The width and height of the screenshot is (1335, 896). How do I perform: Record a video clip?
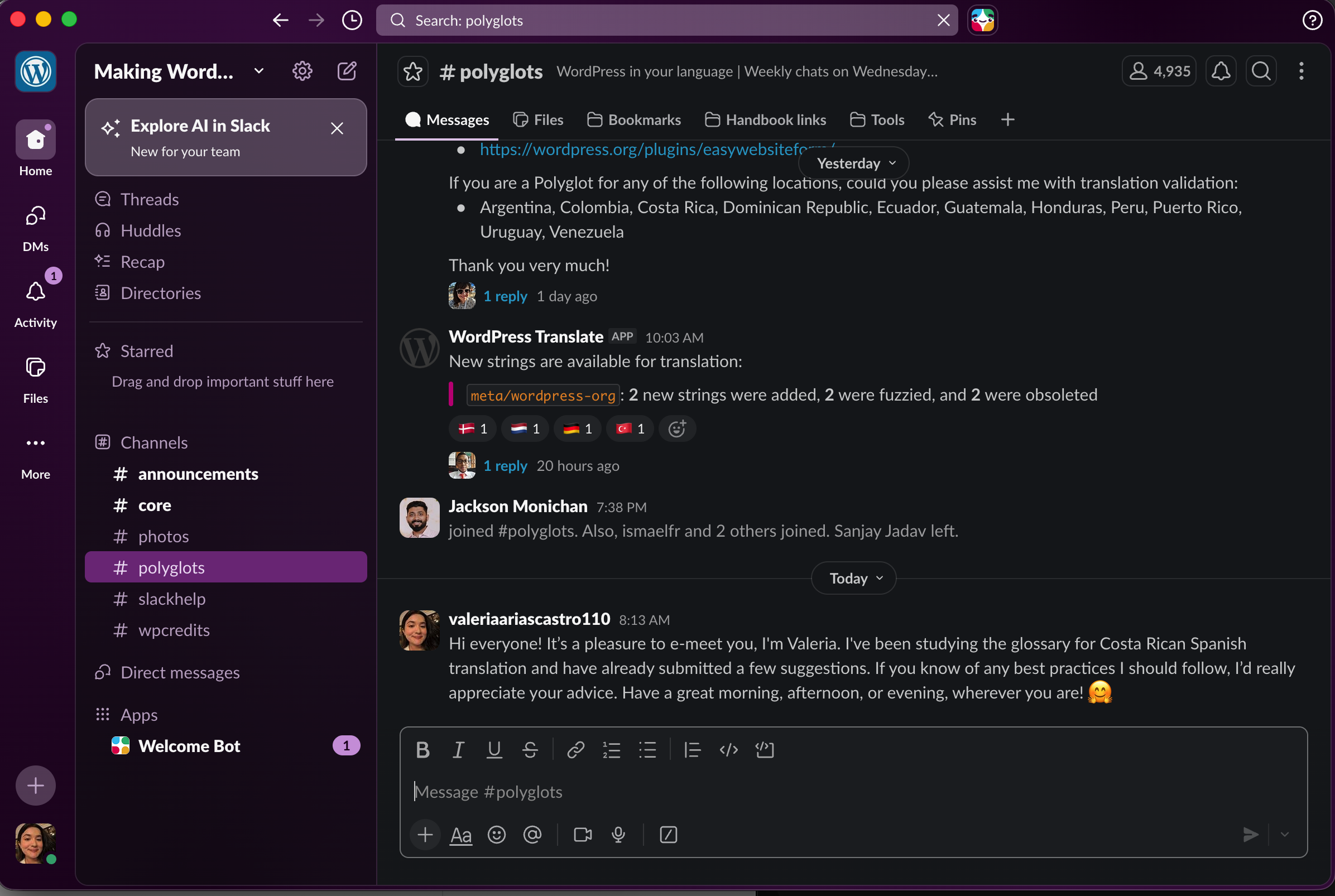coord(582,835)
